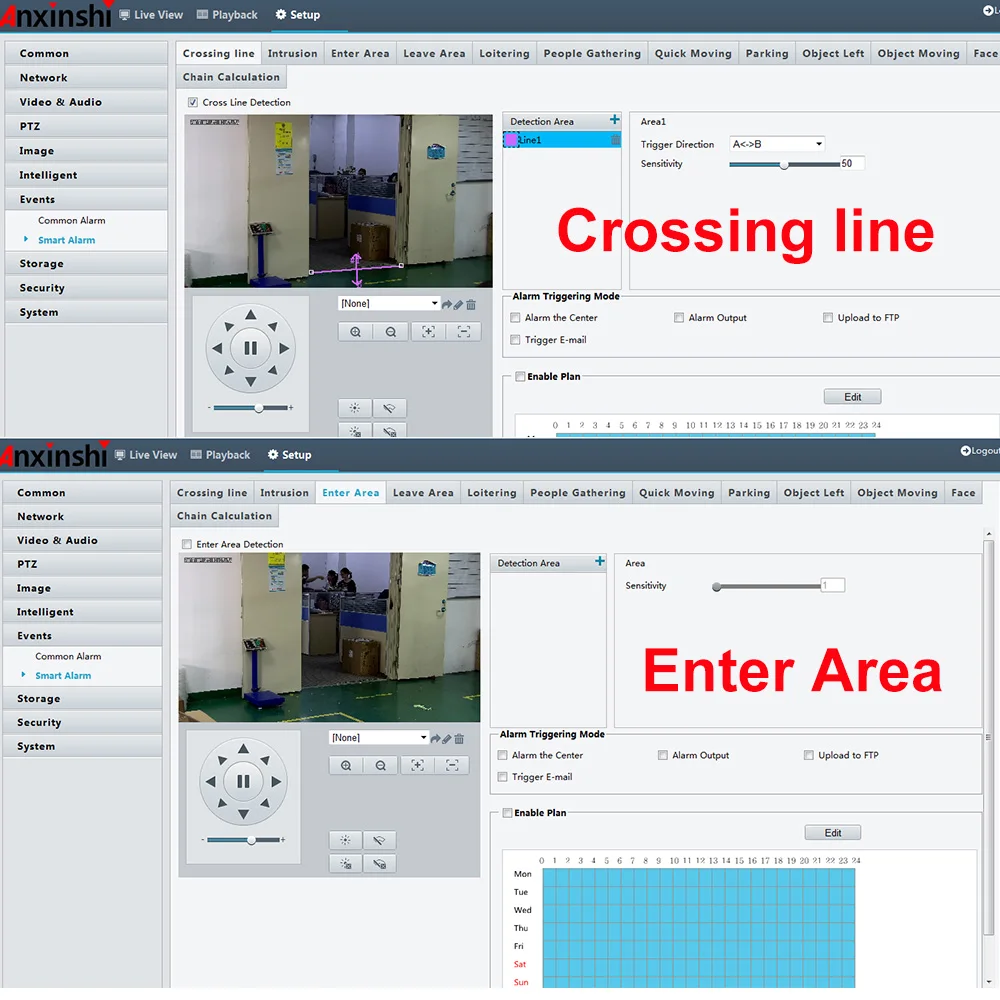Image resolution: width=1000 pixels, height=1000 pixels.
Task: Add a detection area on the Cross Line Detection page
Action: pyautogui.click(x=615, y=120)
